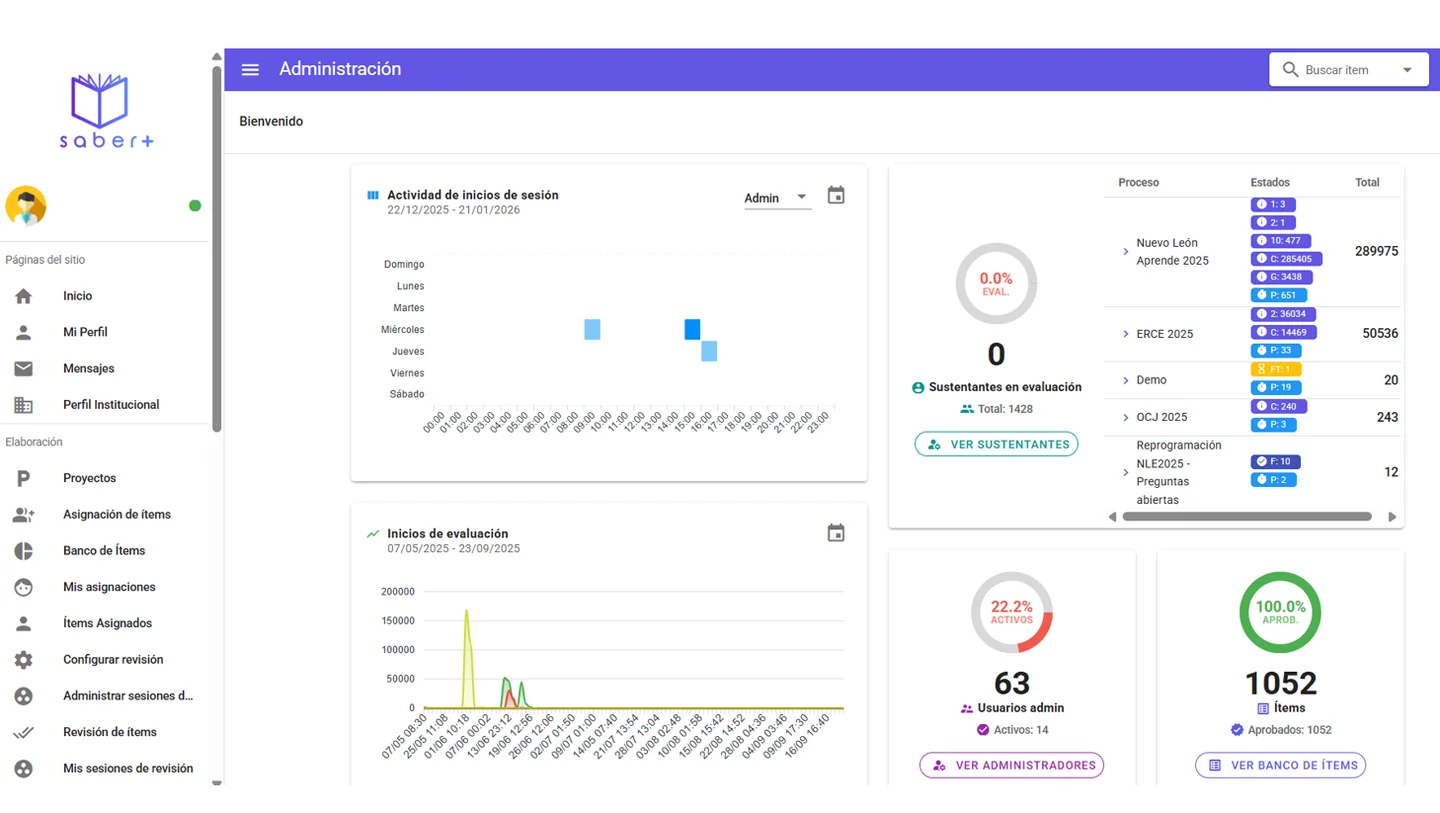Click the Perfil Institucional building icon
This screenshot has height=813, width=1440.
tap(23, 405)
